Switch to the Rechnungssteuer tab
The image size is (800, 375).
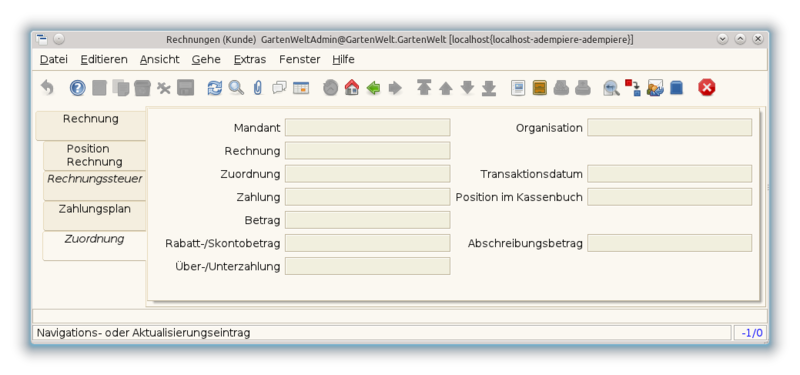(94, 186)
